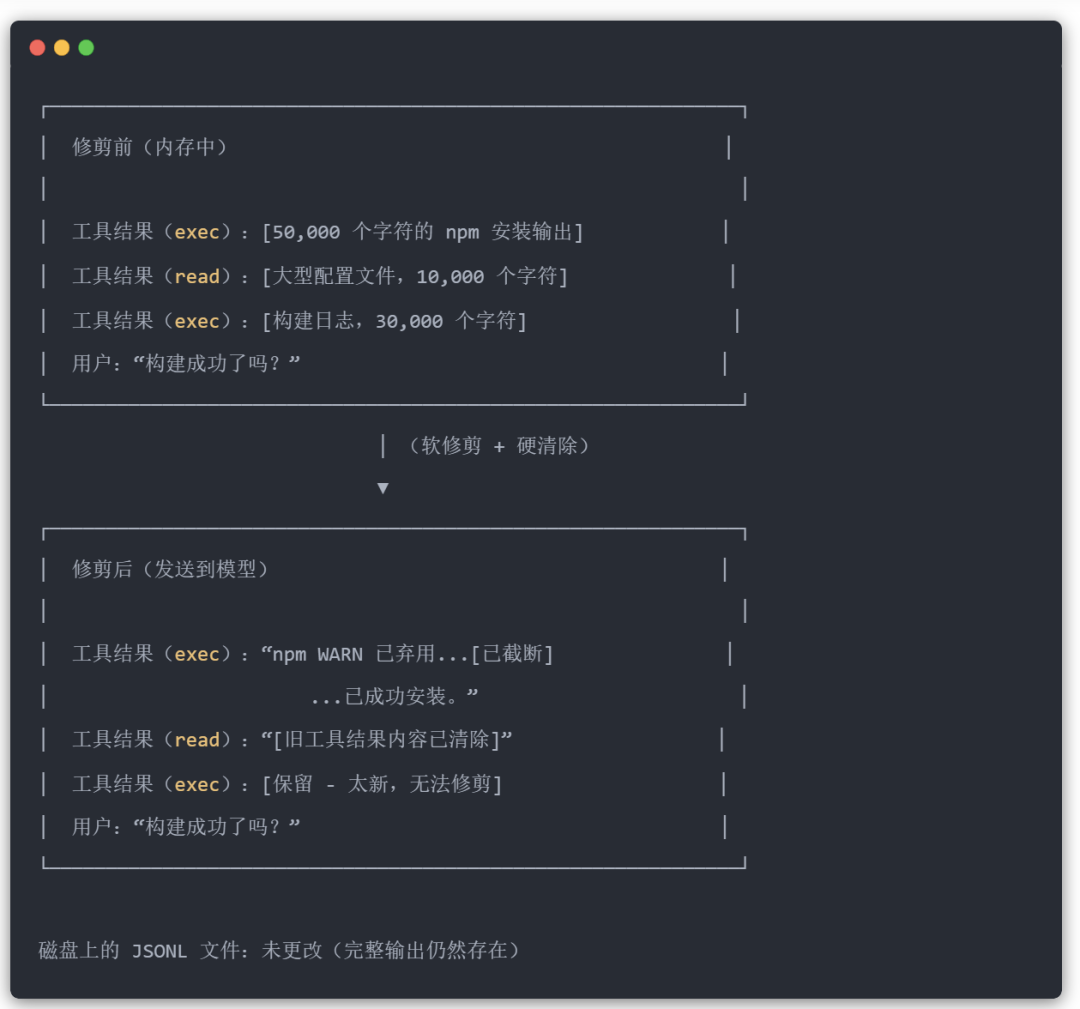Click the vertical connector bar before 软修剪
The image size is (1080, 1009).
click(x=383, y=446)
